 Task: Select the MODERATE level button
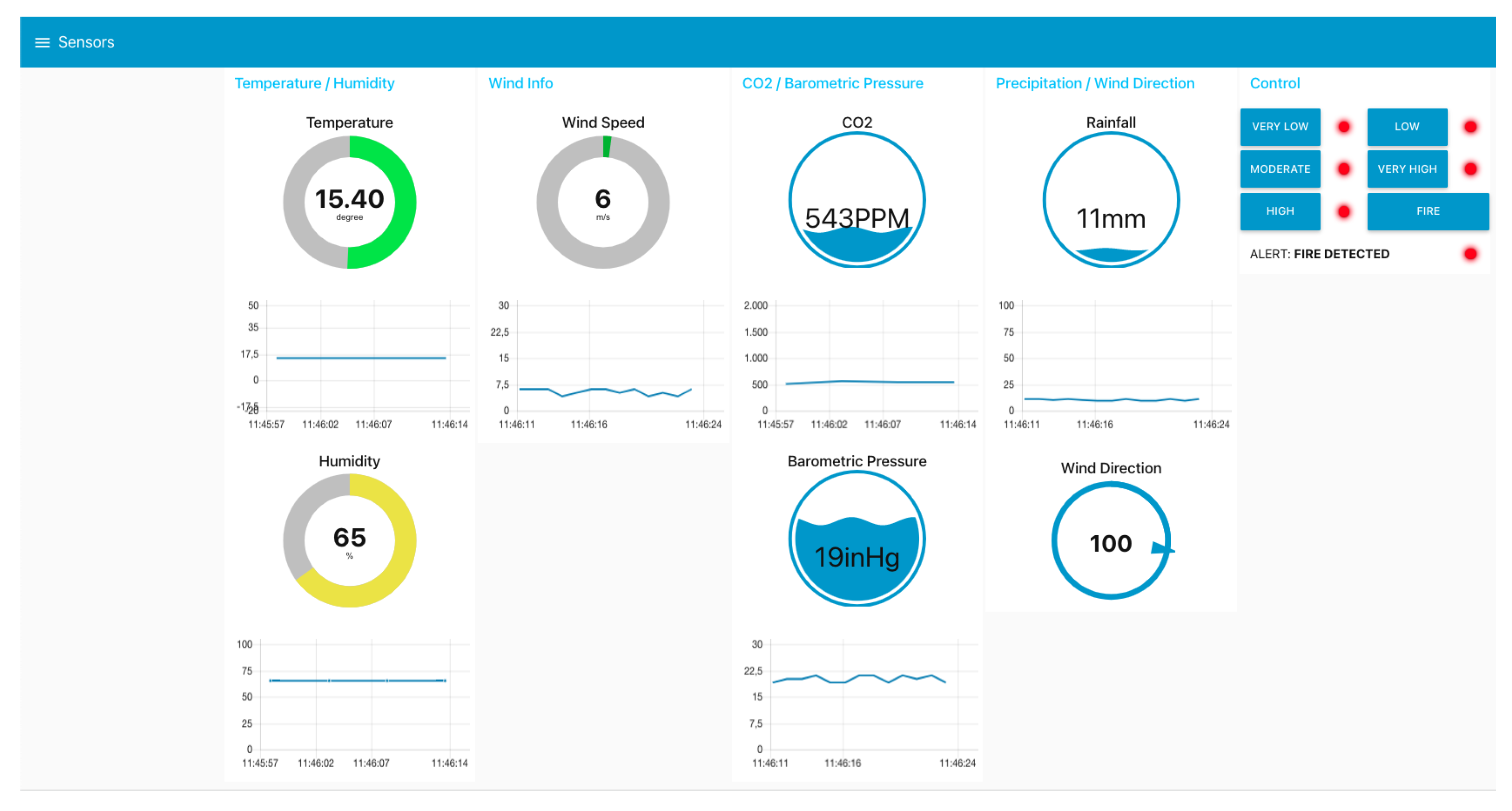tap(1279, 169)
